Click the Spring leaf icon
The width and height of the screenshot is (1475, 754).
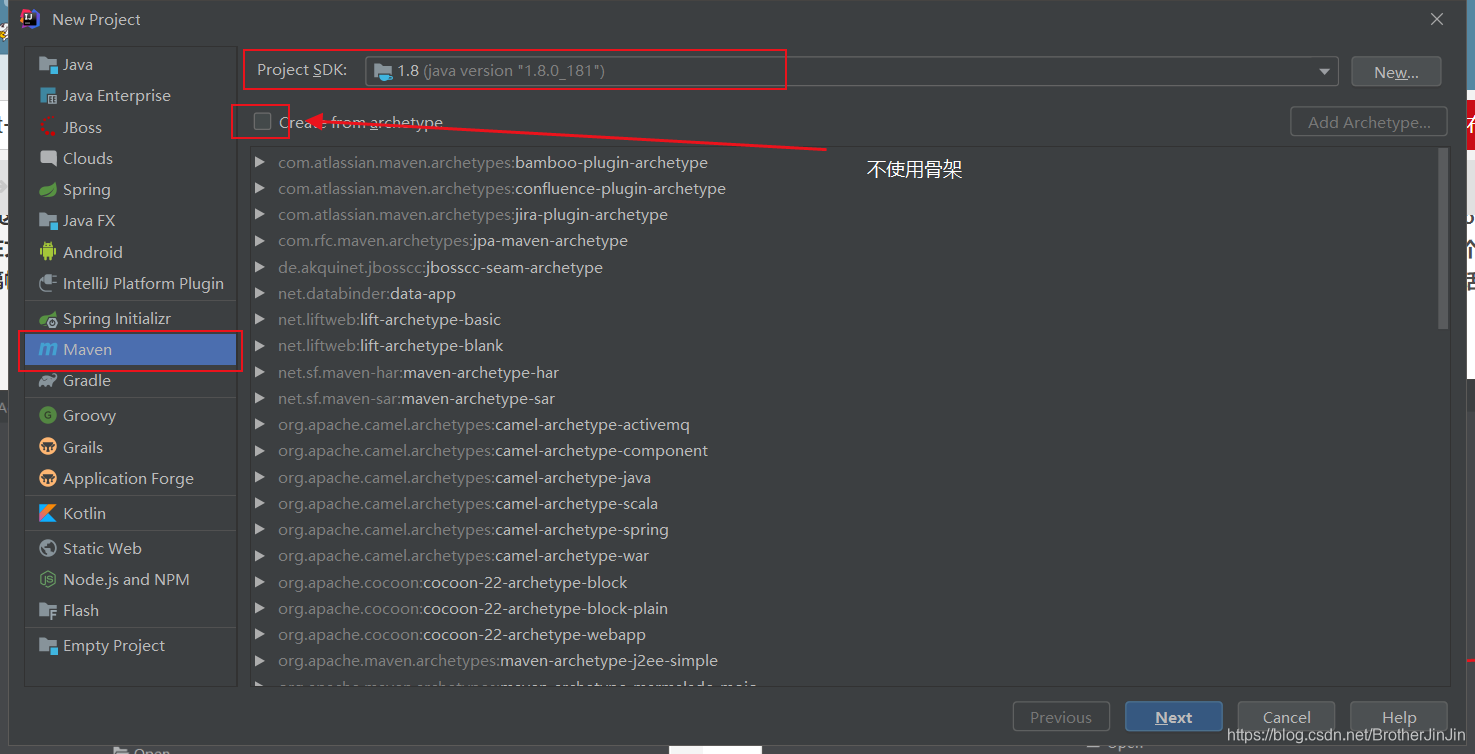pyautogui.click(x=48, y=190)
